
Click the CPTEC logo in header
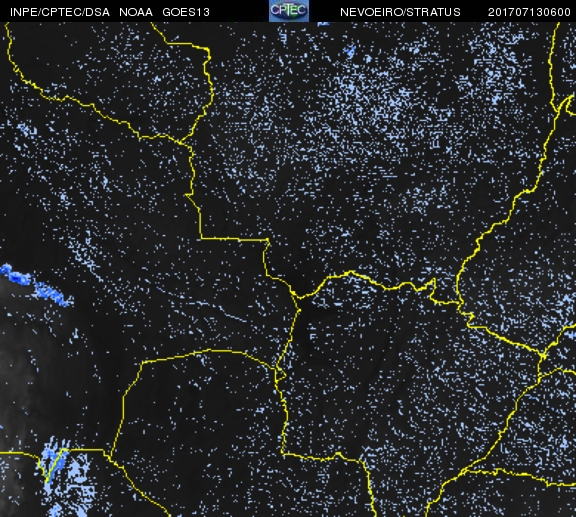289,11
